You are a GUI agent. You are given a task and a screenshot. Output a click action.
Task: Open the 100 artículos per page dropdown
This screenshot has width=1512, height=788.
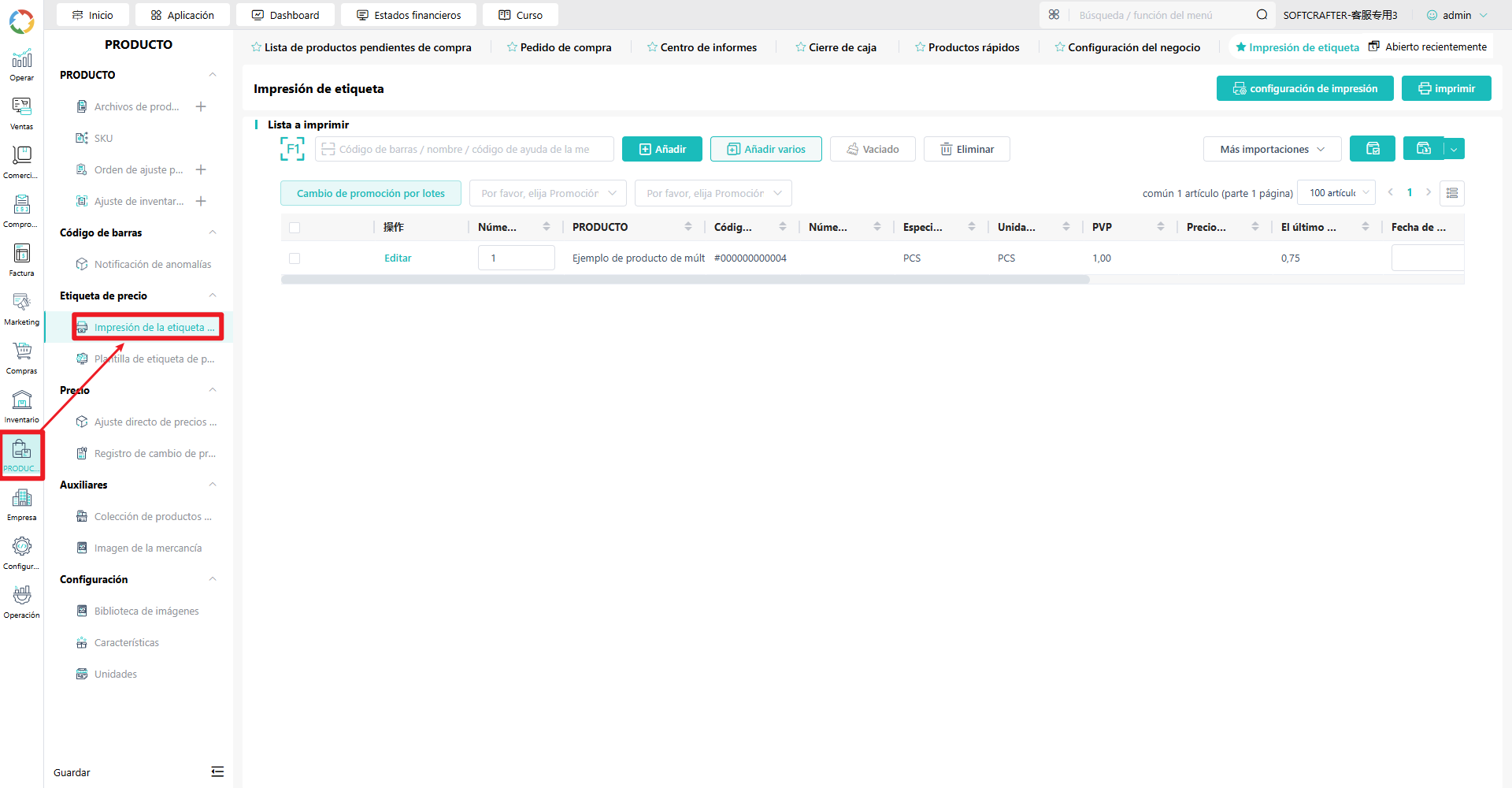pyautogui.click(x=1336, y=193)
